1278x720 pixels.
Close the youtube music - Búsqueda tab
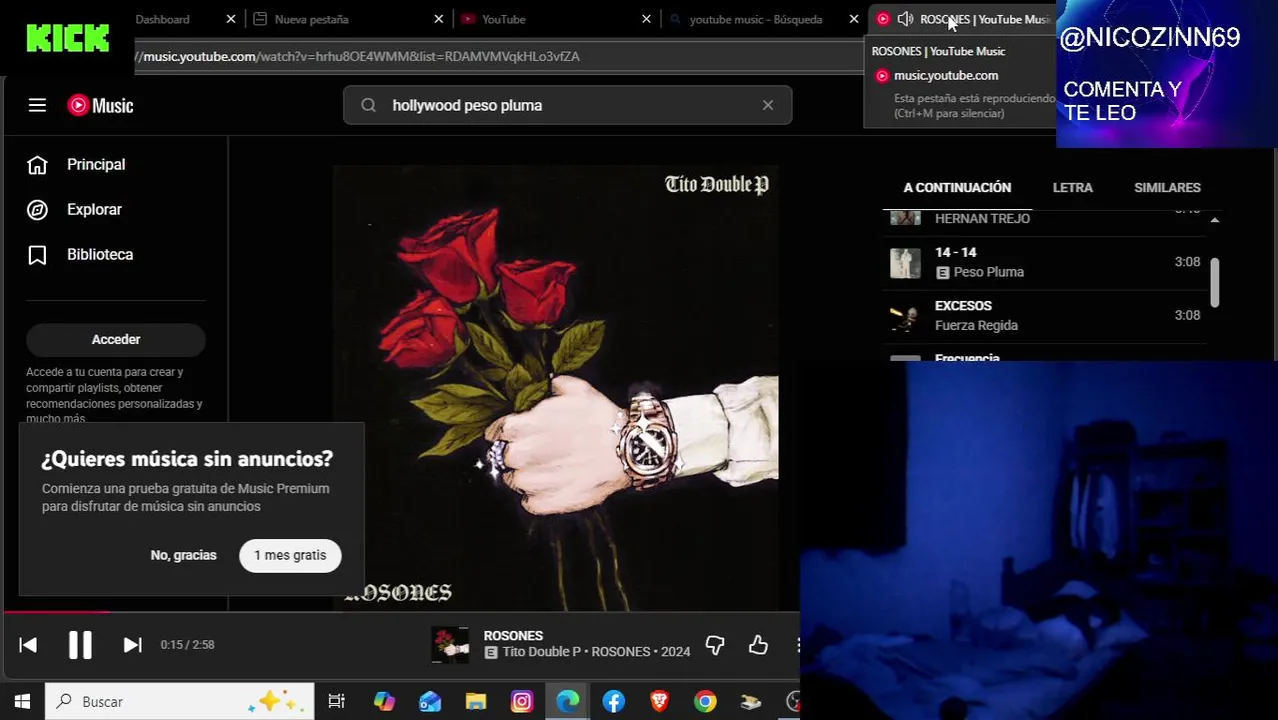tap(853, 19)
